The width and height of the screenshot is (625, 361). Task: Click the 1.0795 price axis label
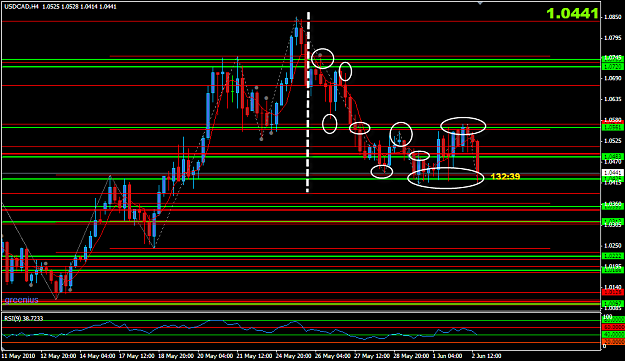613,38
